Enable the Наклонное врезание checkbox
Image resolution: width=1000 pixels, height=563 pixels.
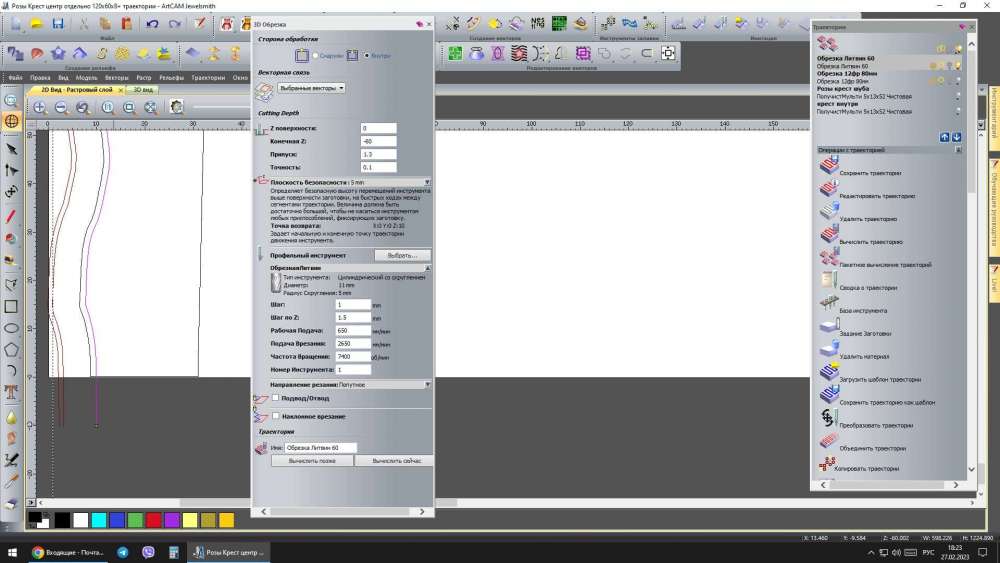coord(276,416)
